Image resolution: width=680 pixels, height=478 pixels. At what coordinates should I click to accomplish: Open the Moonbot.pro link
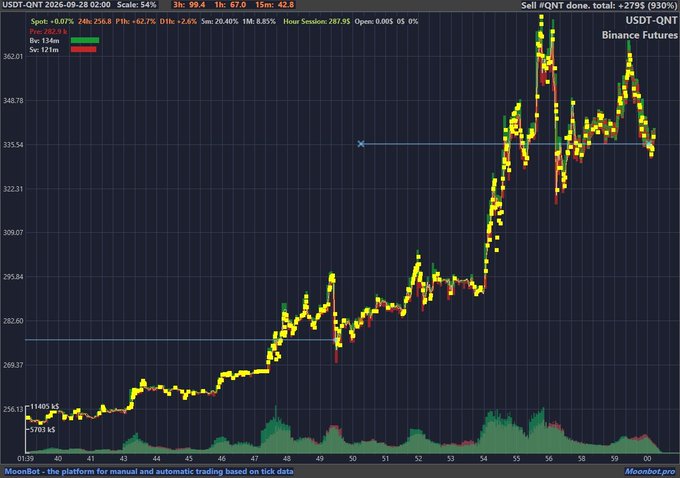(x=650, y=471)
